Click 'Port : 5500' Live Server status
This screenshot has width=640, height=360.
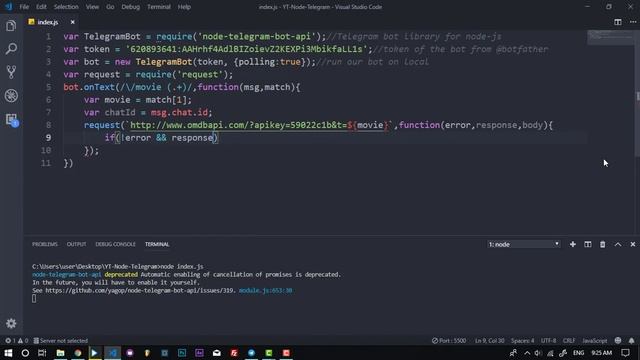tap(449, 340)
